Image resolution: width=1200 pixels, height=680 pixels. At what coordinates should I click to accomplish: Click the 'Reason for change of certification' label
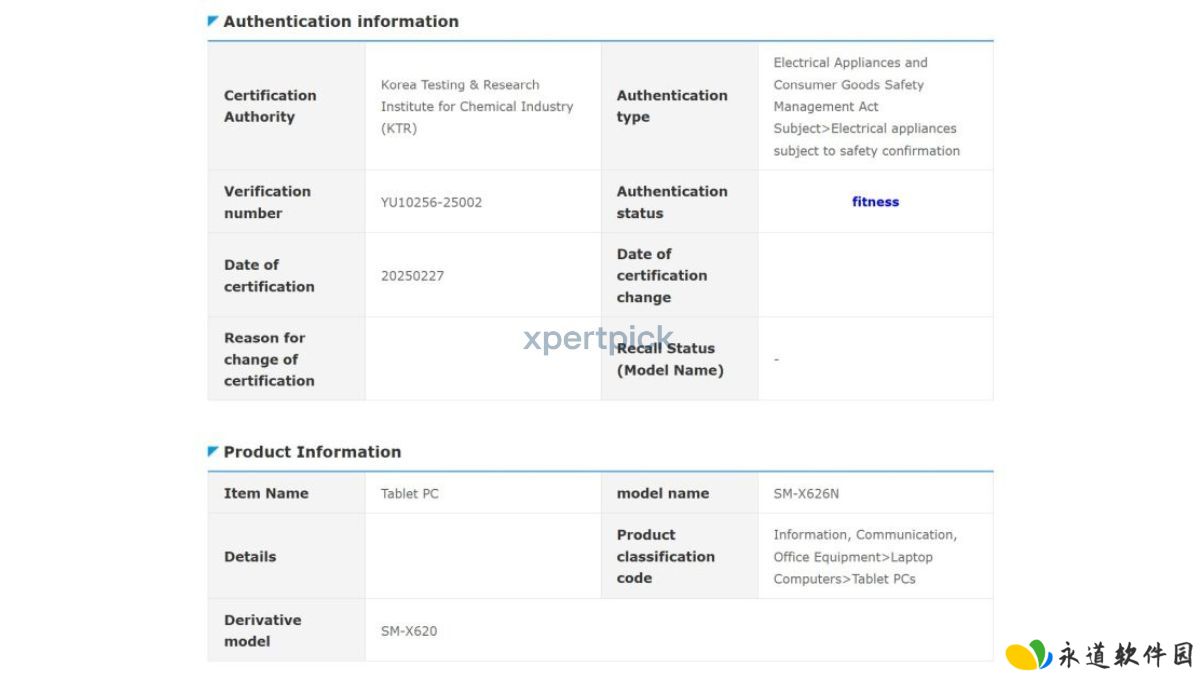pyautogui.click(x=269, y=359)
